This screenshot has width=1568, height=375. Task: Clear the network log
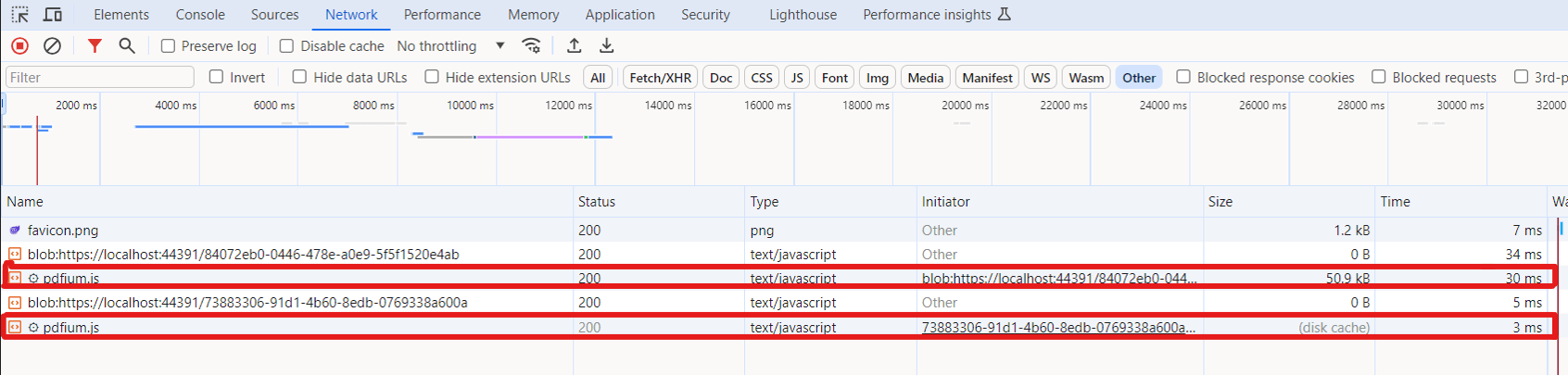point(53,45)
